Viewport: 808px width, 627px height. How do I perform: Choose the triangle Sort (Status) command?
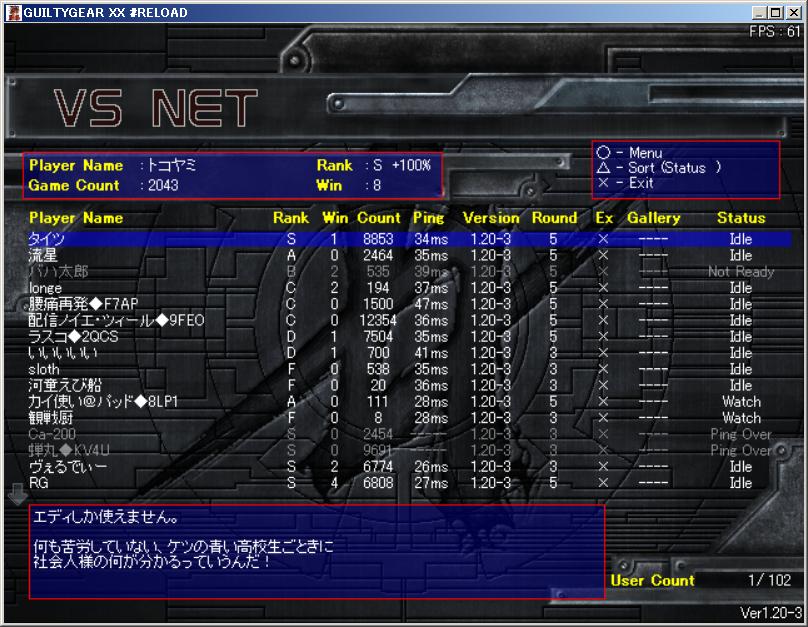coord(659,167)
